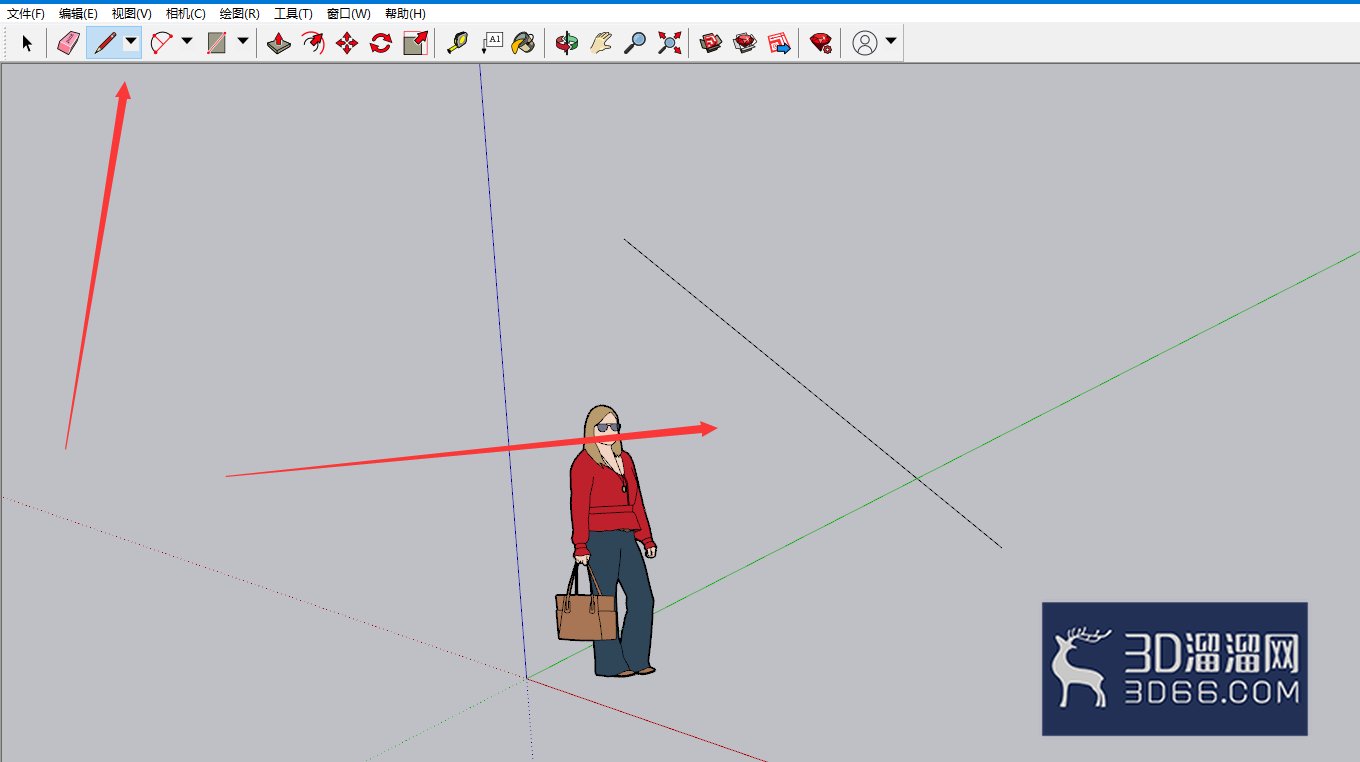Select the Rotate tool

coord(381,43)
